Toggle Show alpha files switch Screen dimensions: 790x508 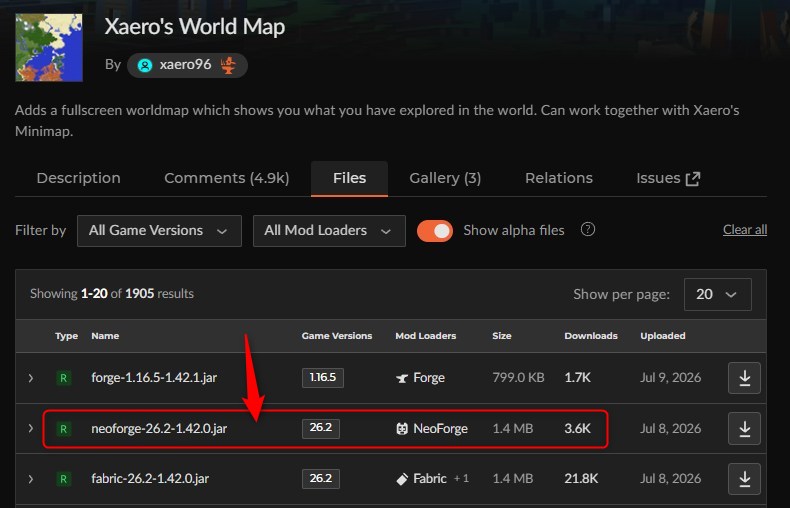pos(435,231)
